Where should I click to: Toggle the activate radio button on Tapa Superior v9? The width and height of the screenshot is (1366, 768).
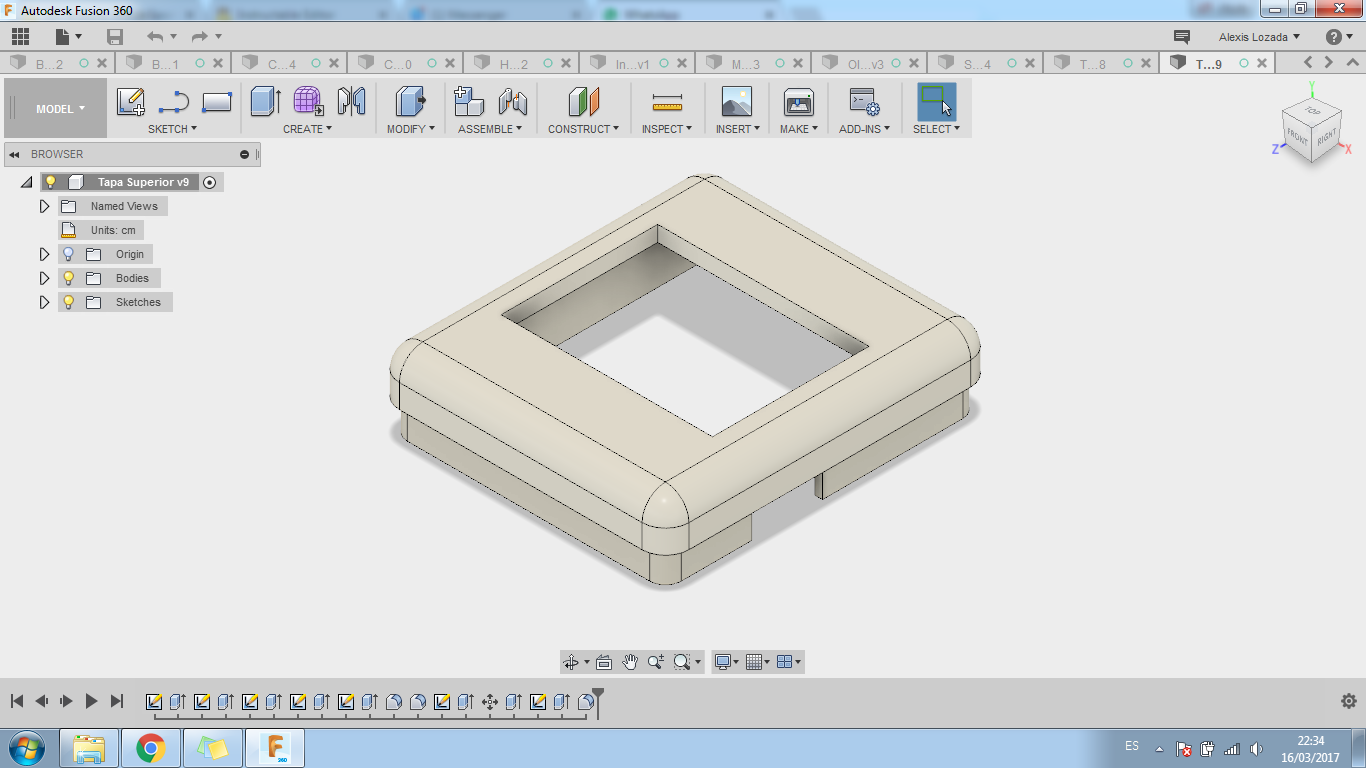pyautogui.click(x=209, y=183)
